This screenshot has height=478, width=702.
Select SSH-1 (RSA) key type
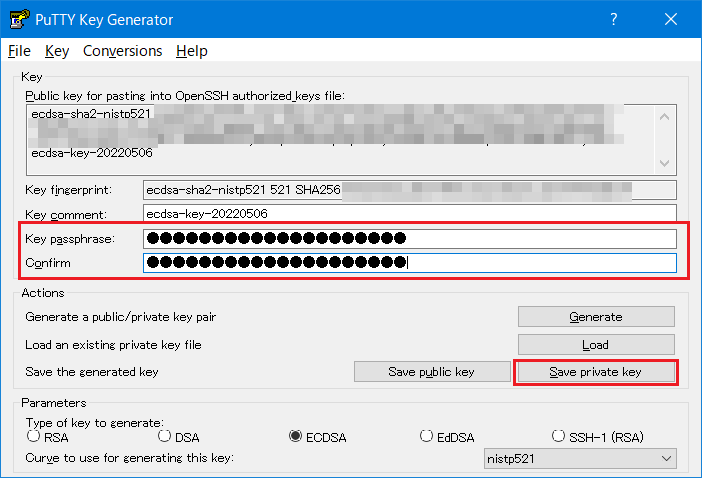559,436
